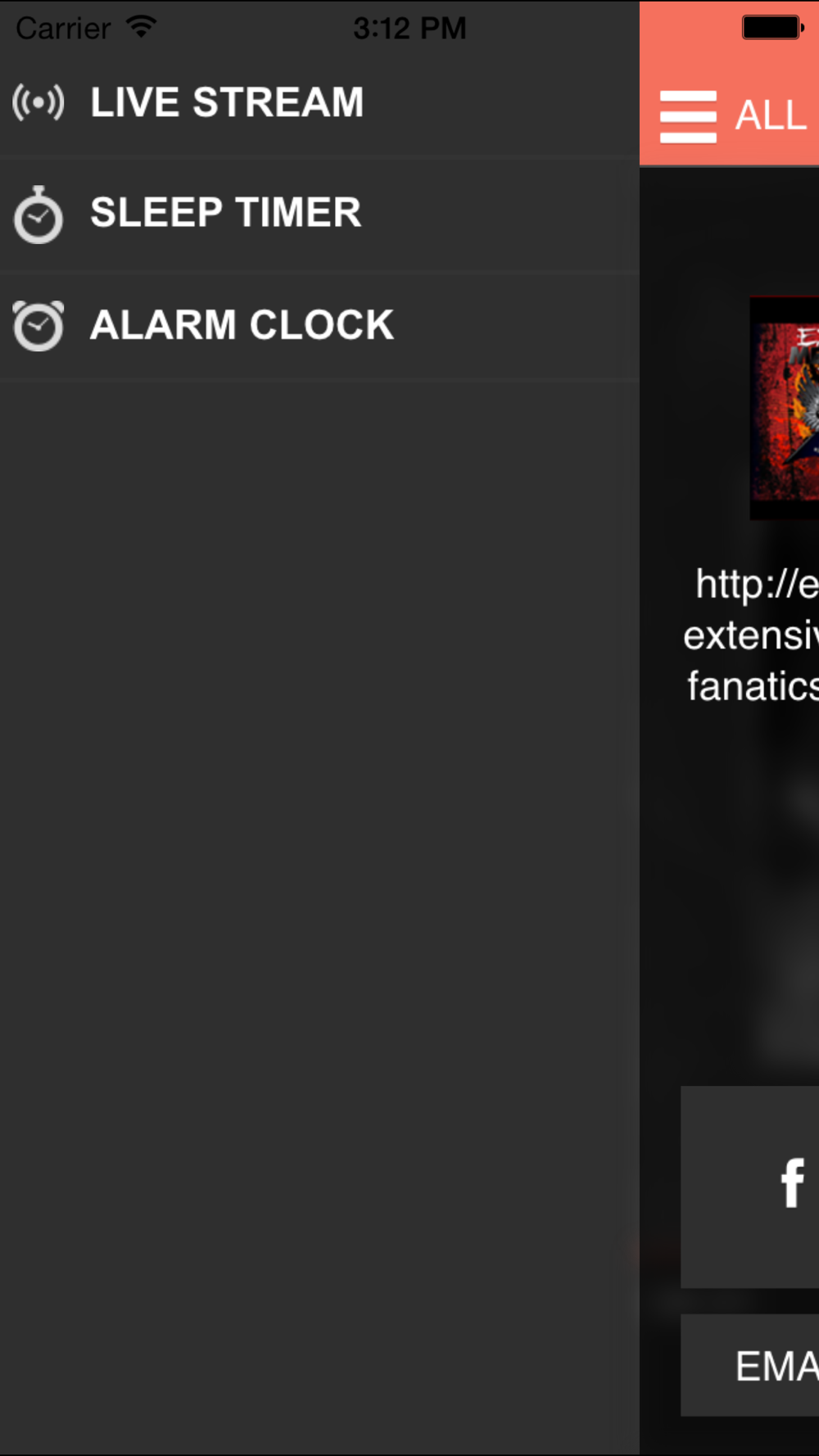Tap the Wi-Fi status icon

tap(141, 27)
